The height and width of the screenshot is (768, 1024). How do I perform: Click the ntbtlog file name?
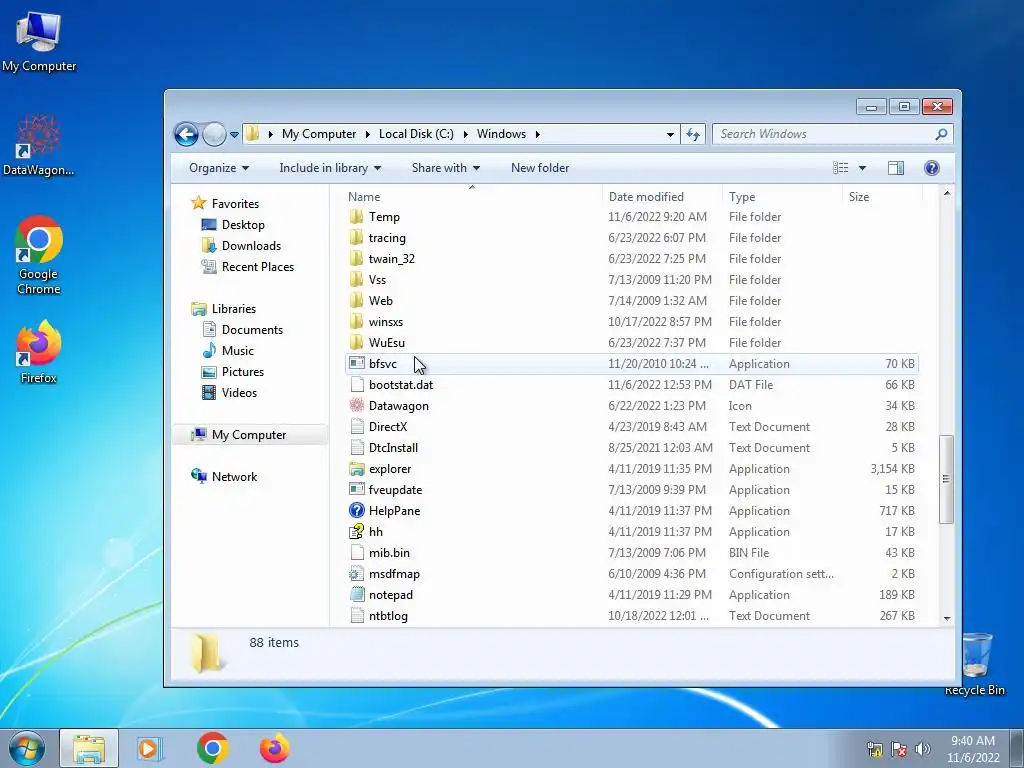(x=388, y=616)
